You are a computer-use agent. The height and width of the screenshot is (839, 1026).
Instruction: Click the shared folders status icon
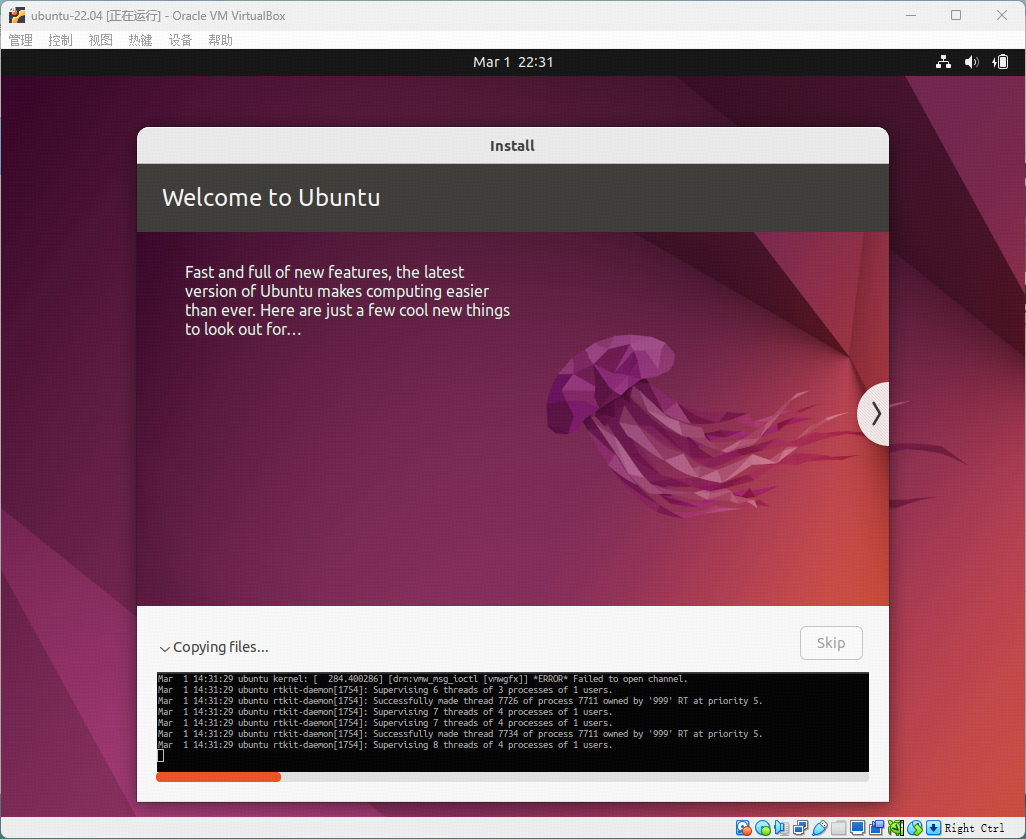(839, 828)
